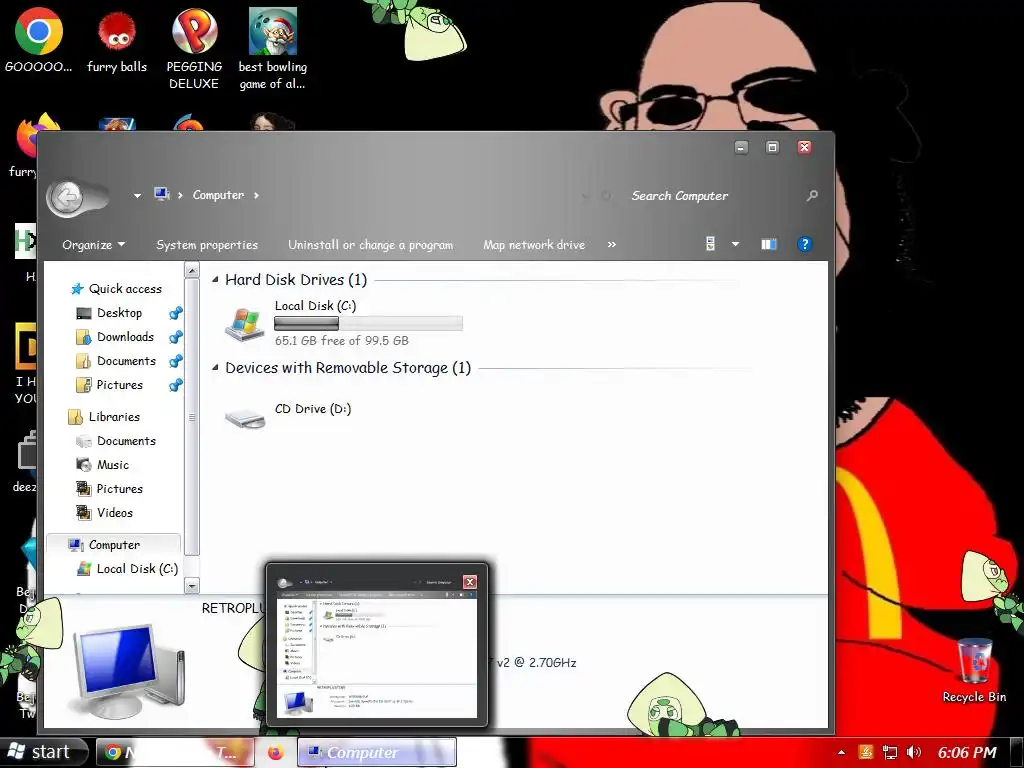
Task: Click the pin icon next to Desktop
Action: pos(176,313)
